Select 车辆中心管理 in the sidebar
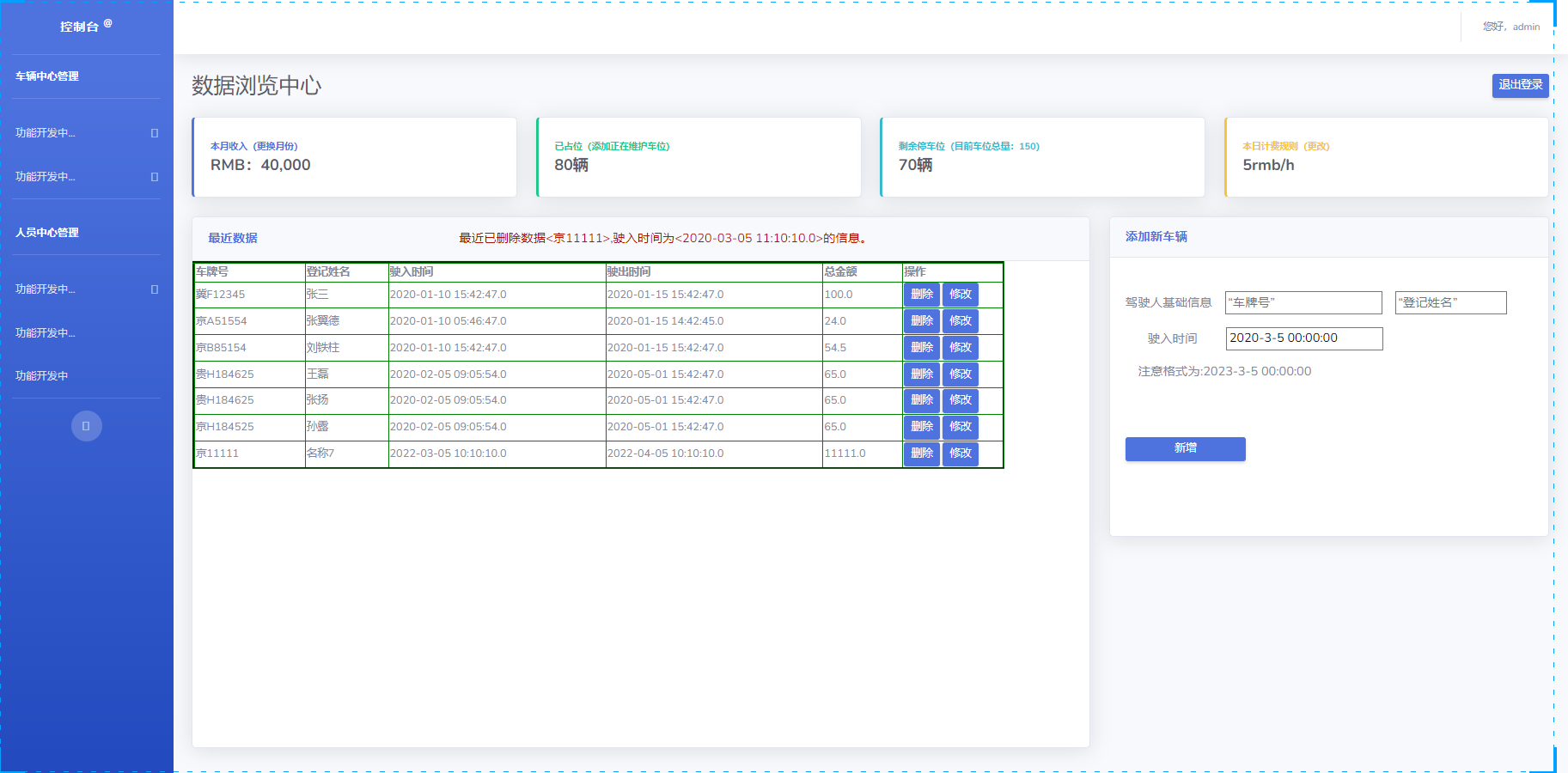Screen dimensions: 1568x773 click(46, 76)
